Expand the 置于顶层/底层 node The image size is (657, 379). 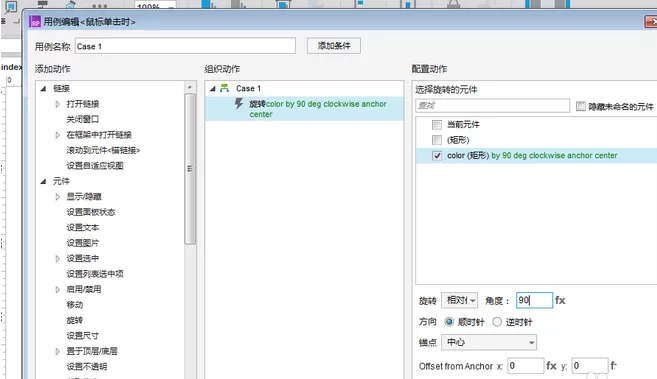coord(57,351)
